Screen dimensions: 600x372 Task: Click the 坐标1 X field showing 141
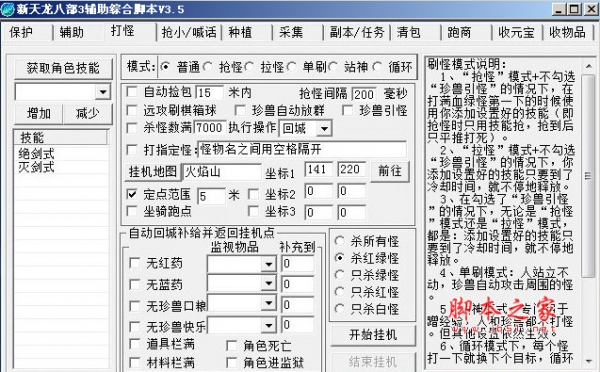[319, 170]
